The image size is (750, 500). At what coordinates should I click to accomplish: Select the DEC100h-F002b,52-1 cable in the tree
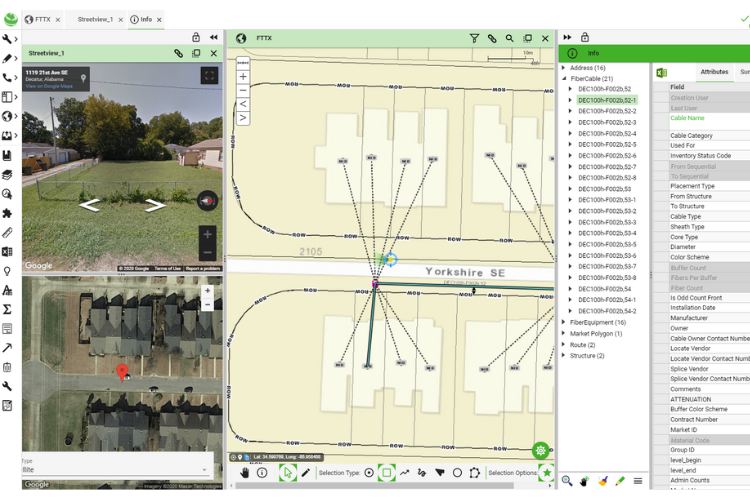click(x=607, y=100)
